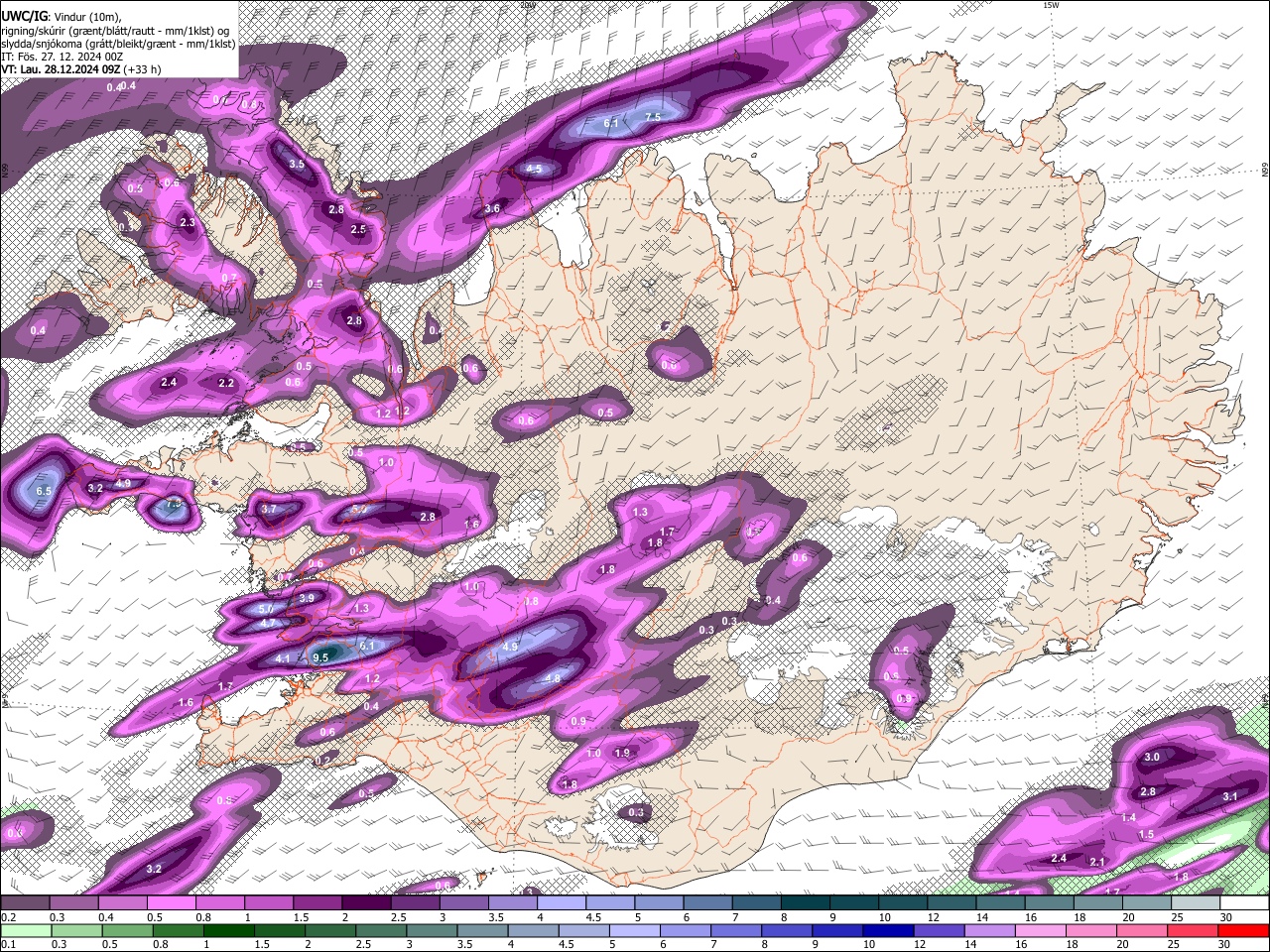Image resolution: width=1270 pixels, height=952 pixels.
Task: Click the 2.1 precipitation value
Action: 1096,862
